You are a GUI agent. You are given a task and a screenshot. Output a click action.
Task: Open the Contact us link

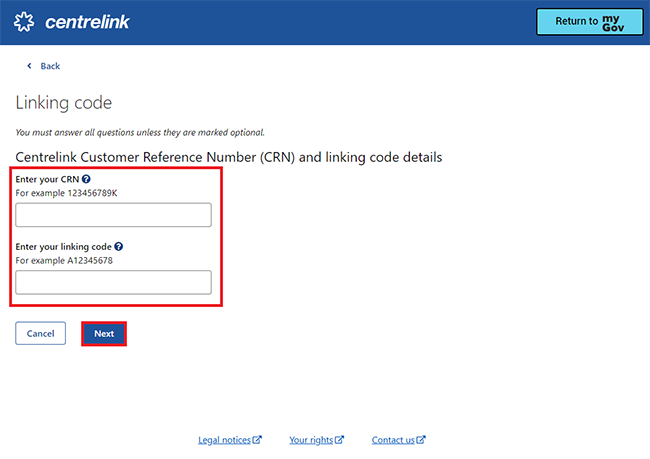point(393,440)
